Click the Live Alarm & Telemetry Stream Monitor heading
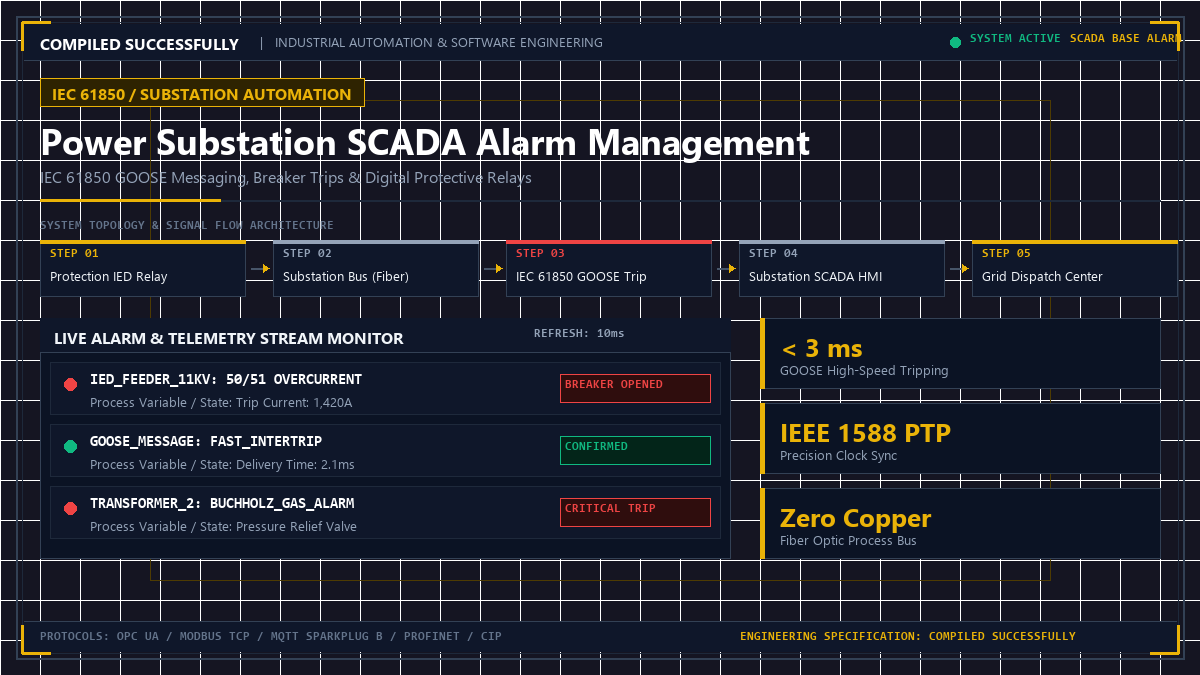Screen dimensions: 1200x675 (x=229, y=338)
